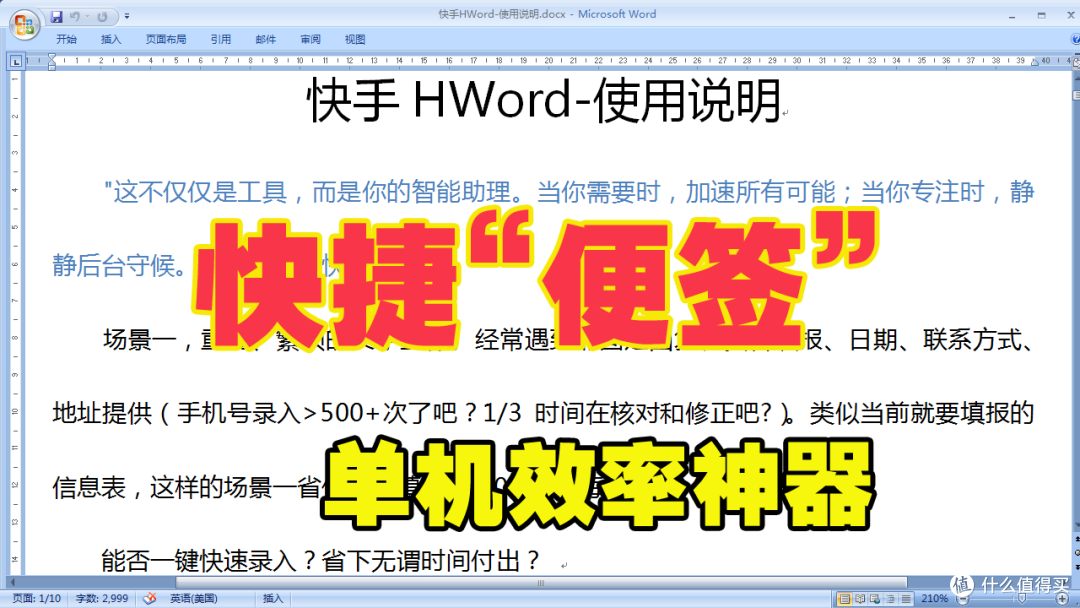Click the 页面: 1/10 status indicator
This screenshot has height=608, width=1080.
[x=37, y=598]
